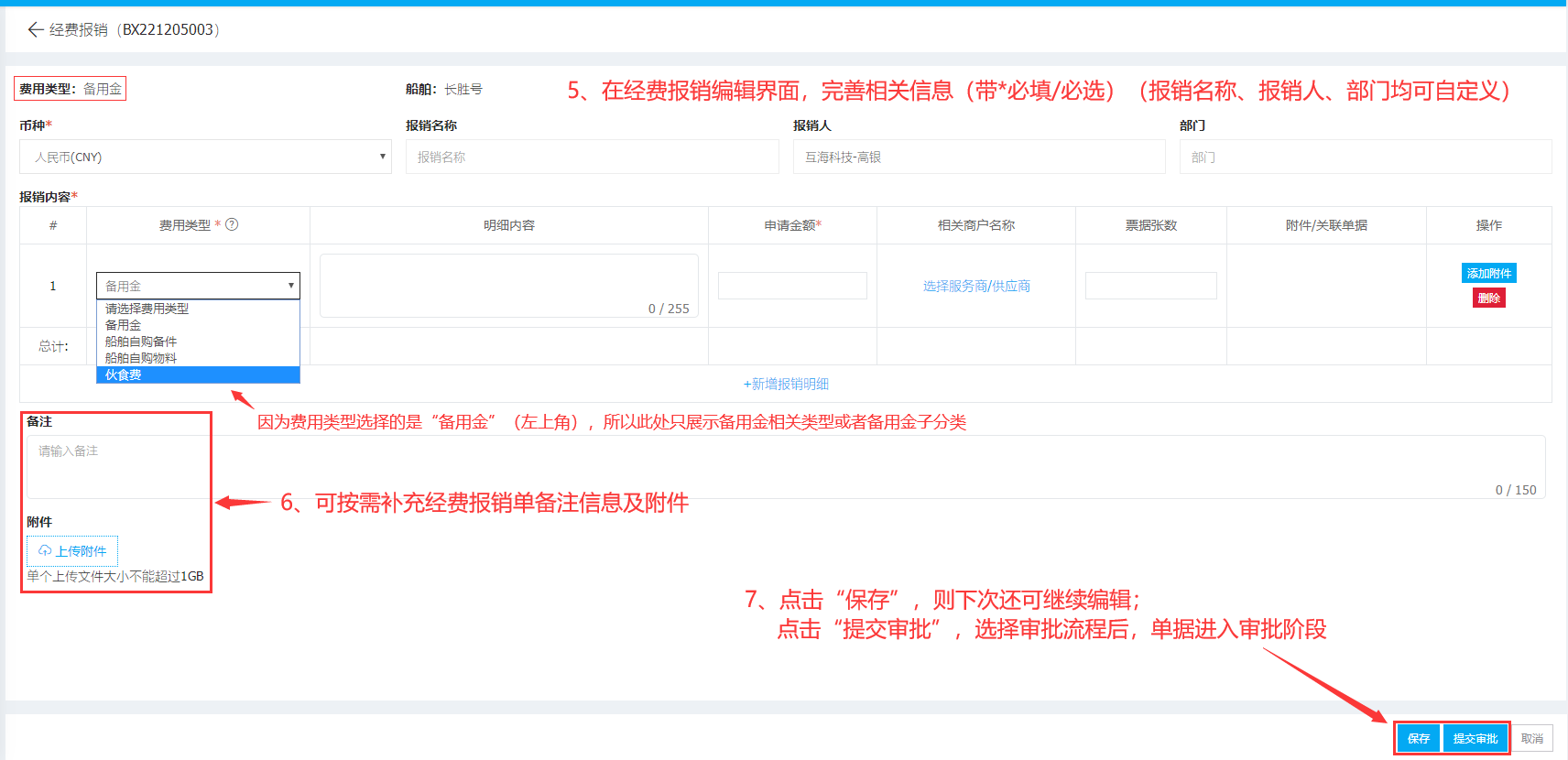Click the 单个上传文件大小不能超过1GB note
Viewport: 1568px width, 760px height.
pos(115,576)
